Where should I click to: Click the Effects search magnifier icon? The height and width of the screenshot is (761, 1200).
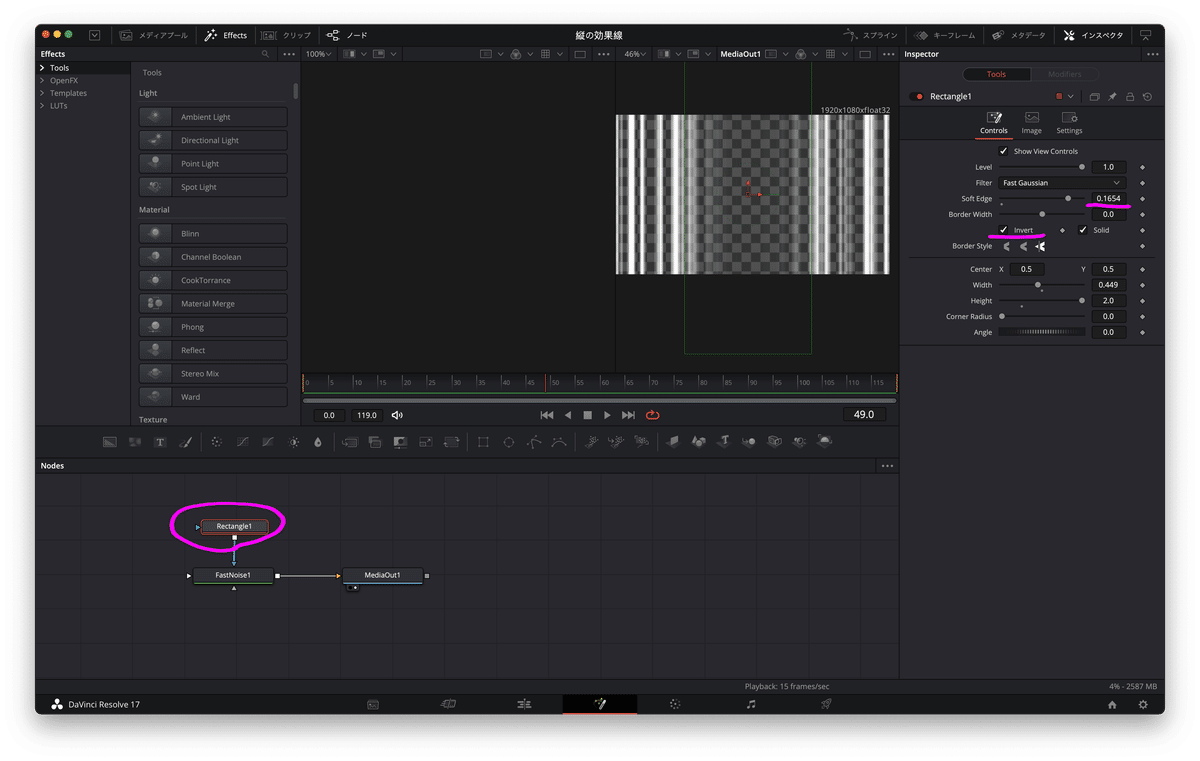(x=265, y=54)
